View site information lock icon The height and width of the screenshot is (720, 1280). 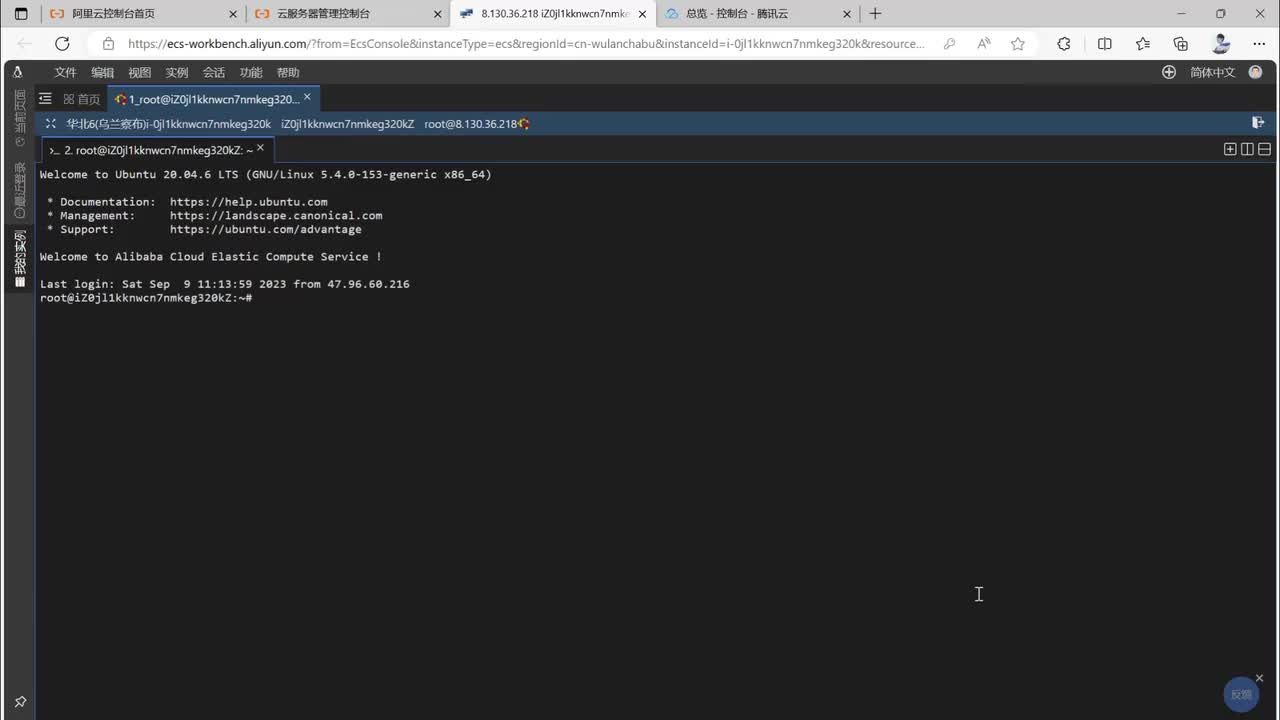[108, 44]
